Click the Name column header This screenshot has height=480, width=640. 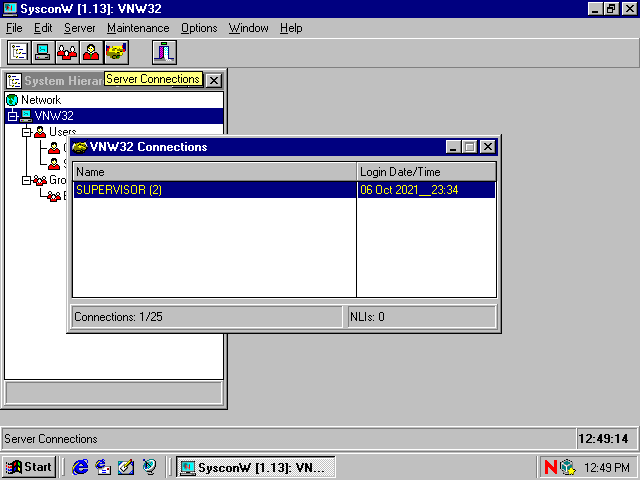point(214,172)
